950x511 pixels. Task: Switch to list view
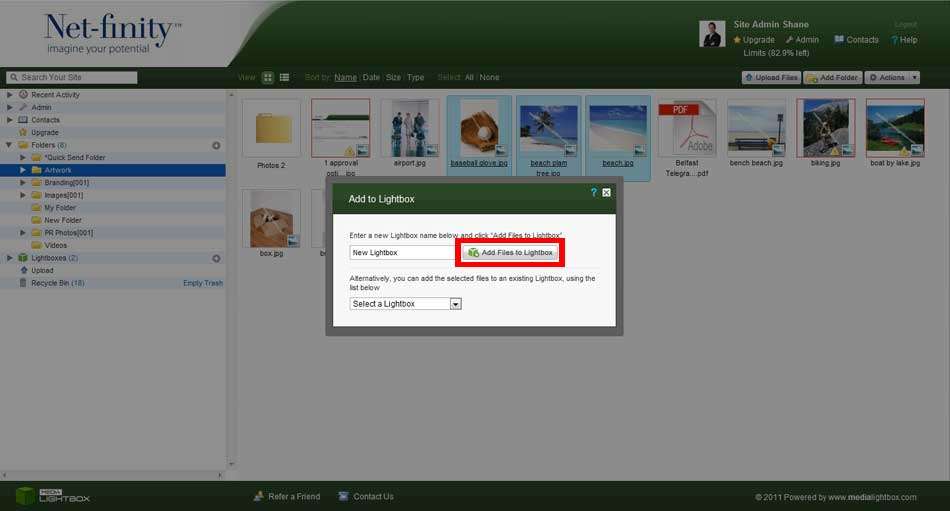(x=284, y=77)
